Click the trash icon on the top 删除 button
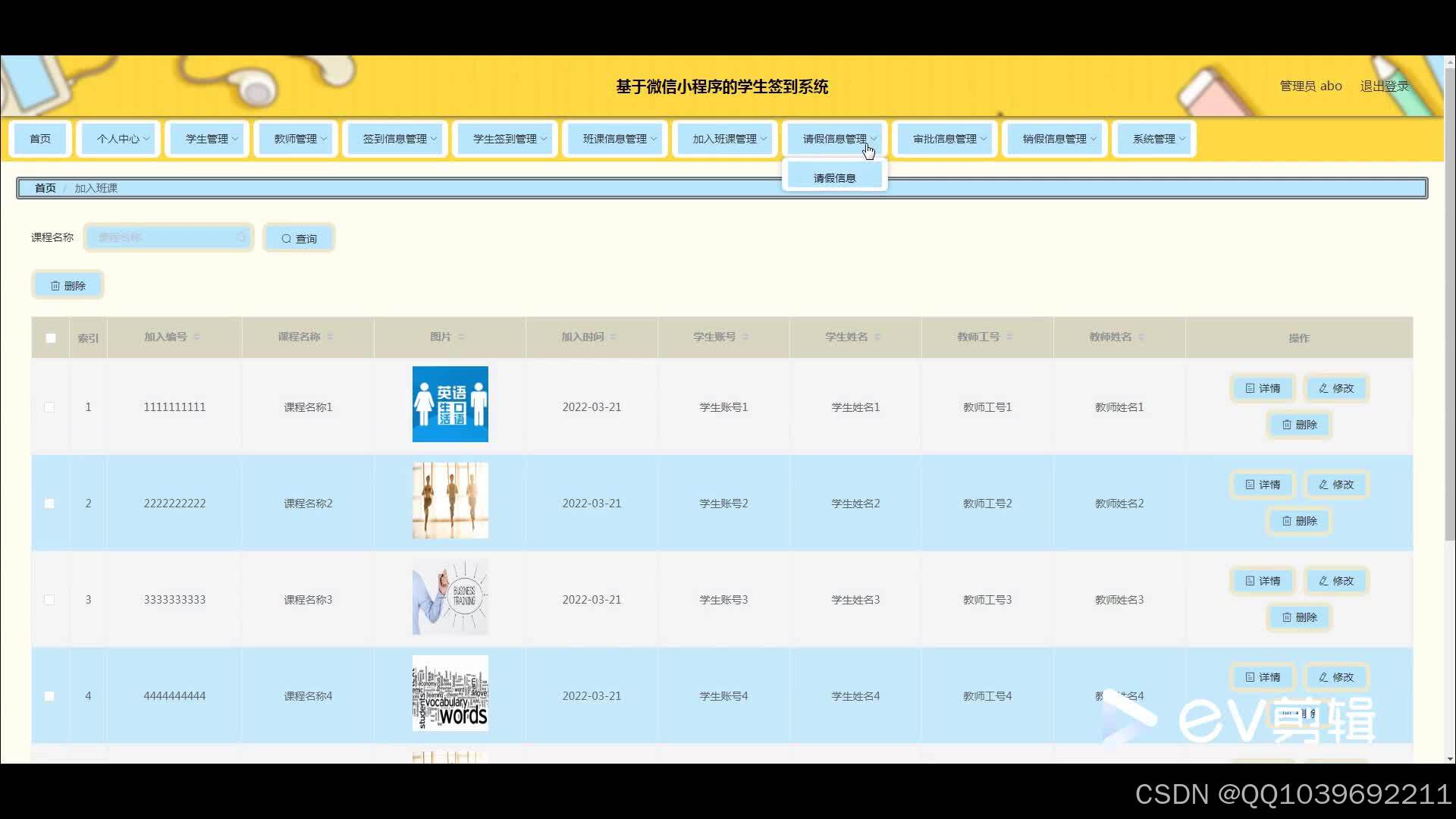The image size is (1456, 819). (55, 286)
